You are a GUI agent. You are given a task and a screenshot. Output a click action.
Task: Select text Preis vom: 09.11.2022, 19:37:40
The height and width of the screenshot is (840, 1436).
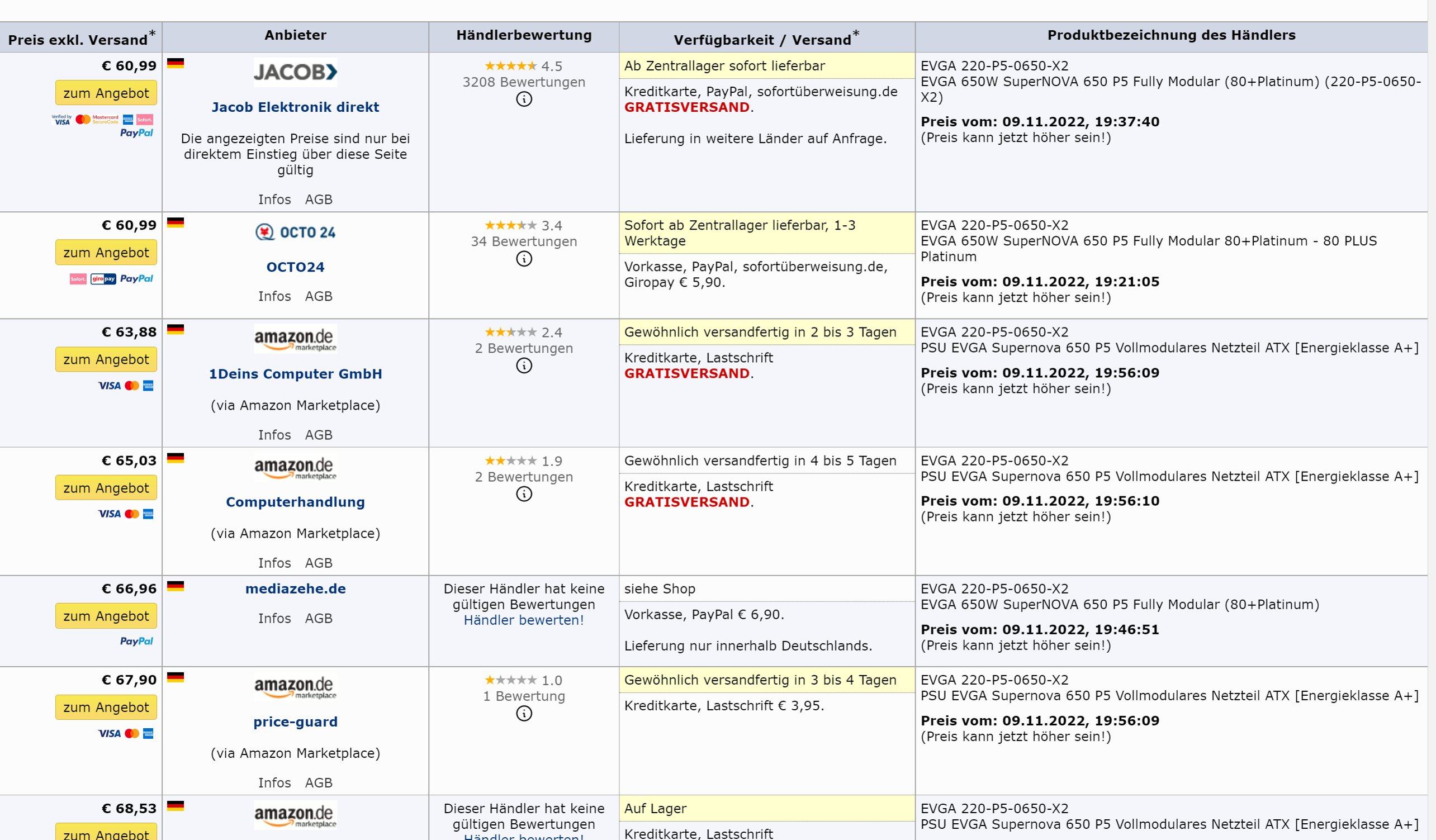pos(1040,122)
